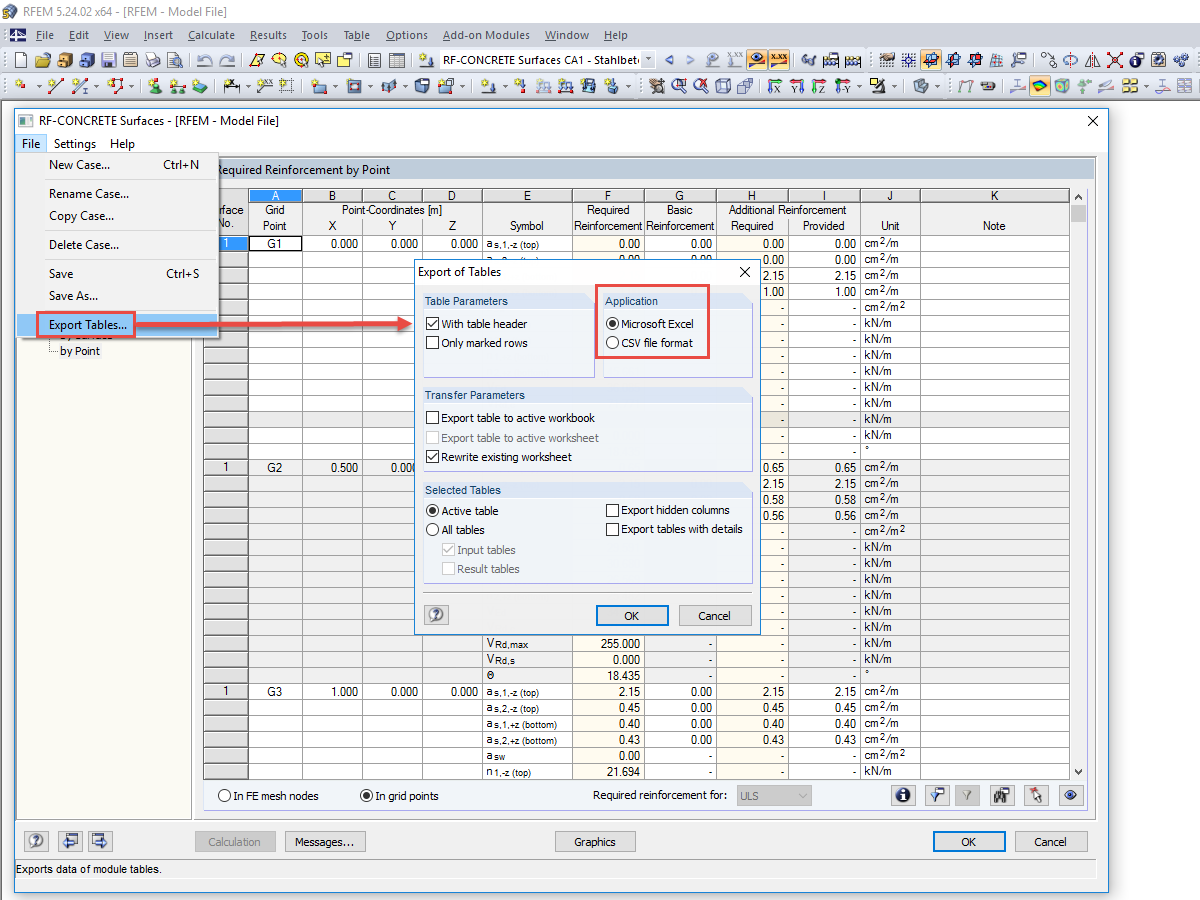
Task: Uncheck Rewrite existing worksheet checkbox
Action: coord(432,457)
